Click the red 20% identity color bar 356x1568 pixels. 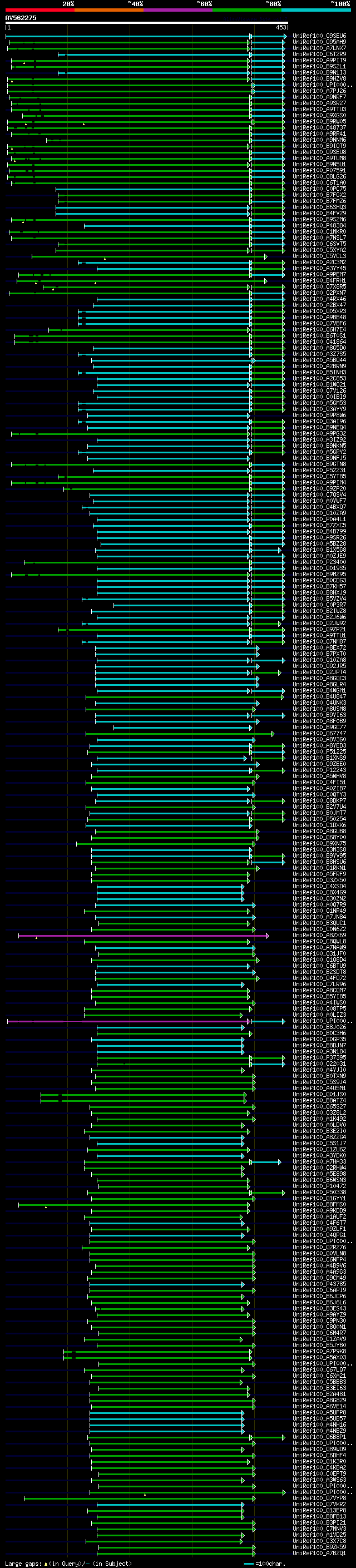tap(40, 10)
